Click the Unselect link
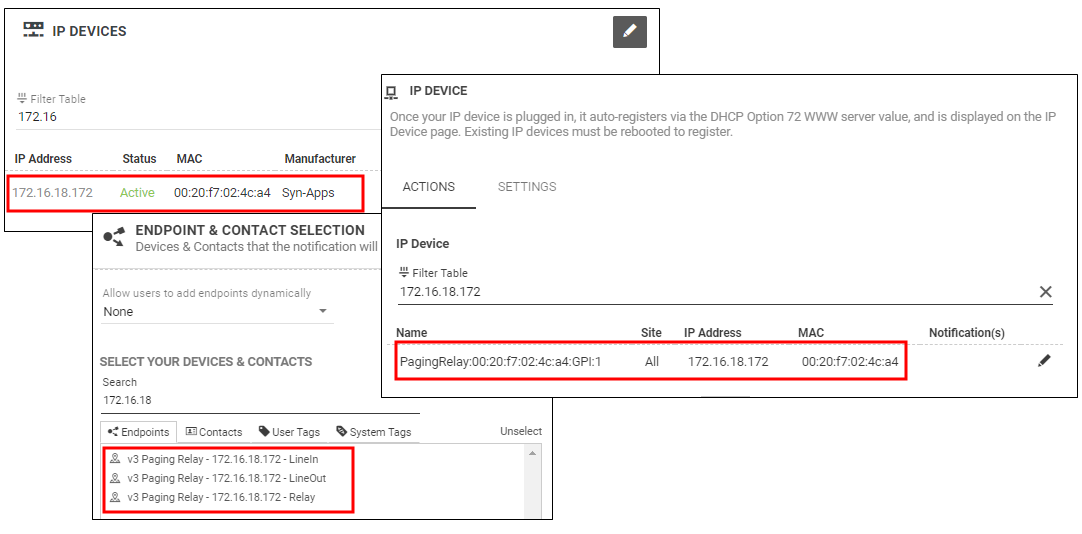1082x534 pixels. point(521,431)
